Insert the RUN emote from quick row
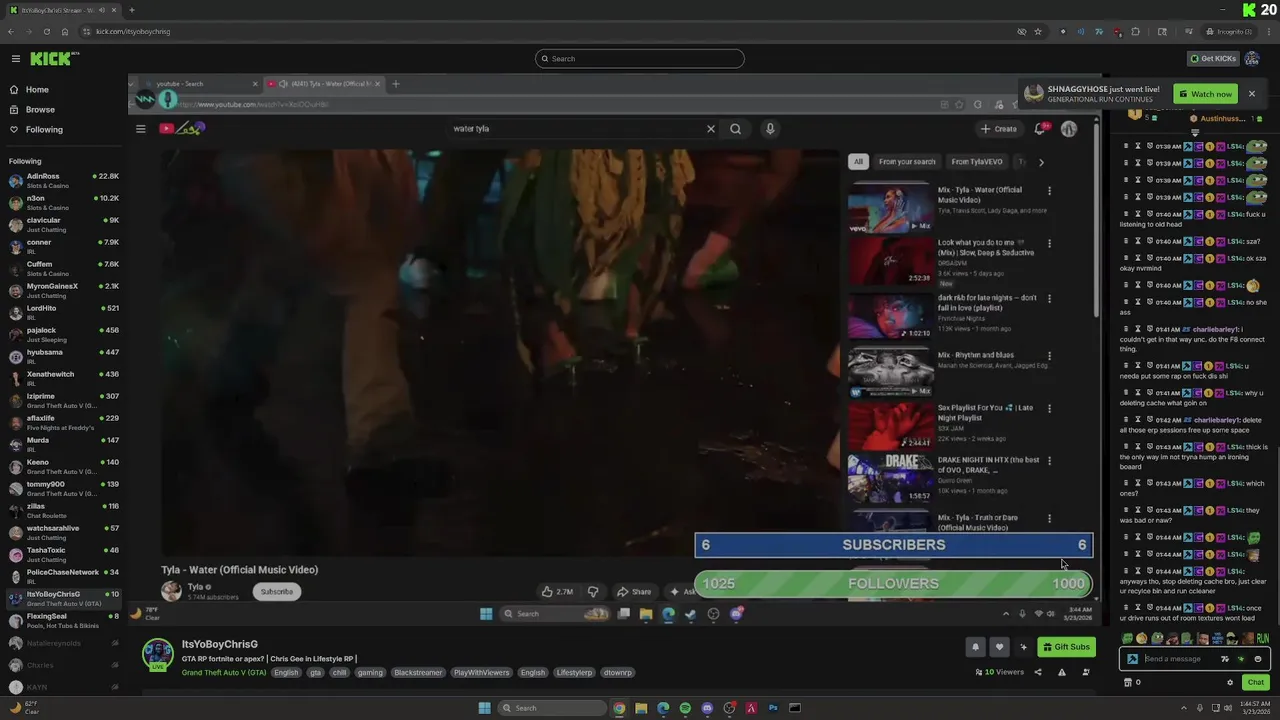 [x=1262, y=639]
